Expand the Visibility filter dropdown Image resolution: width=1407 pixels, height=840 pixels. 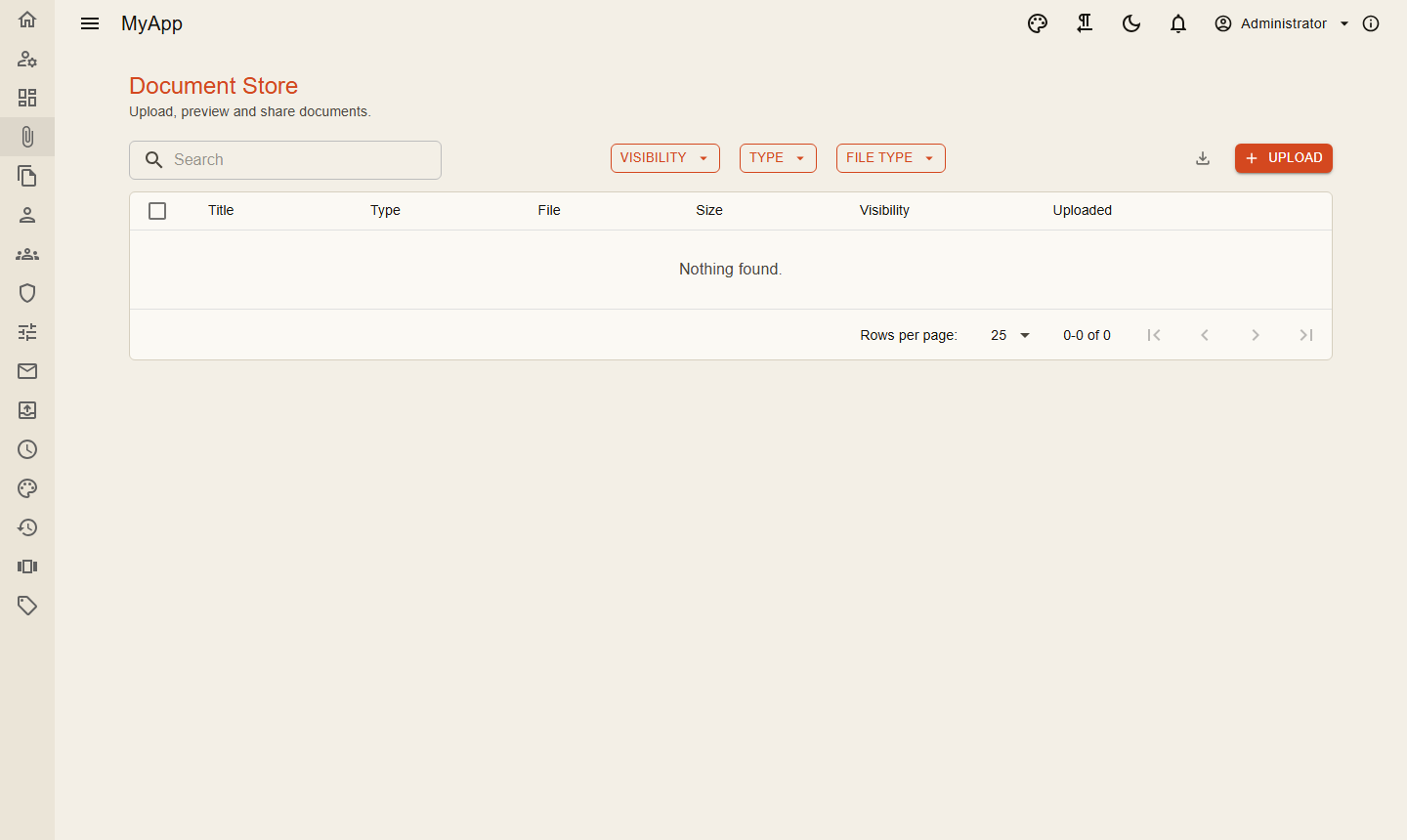coord(665,158)
